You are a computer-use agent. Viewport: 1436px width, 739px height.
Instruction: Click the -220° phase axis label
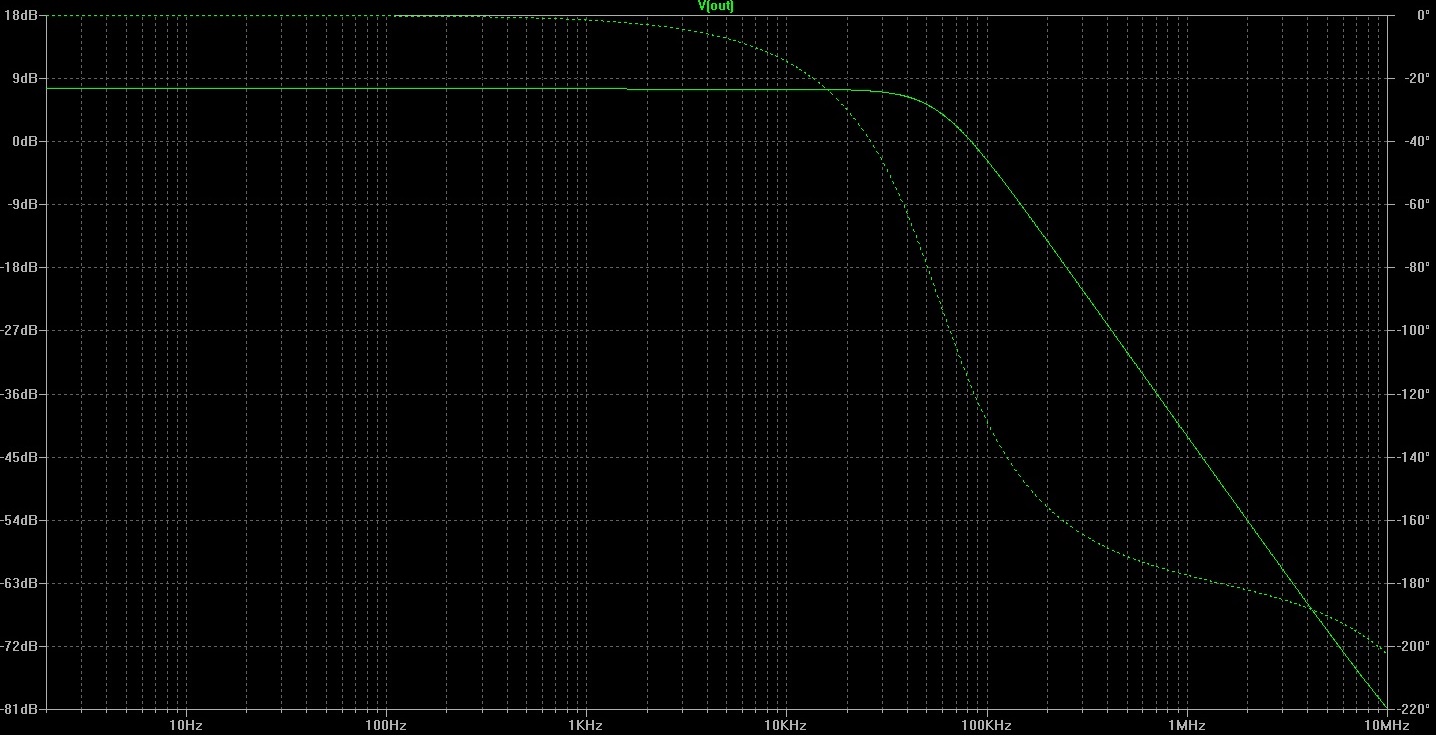point(1413,709)
